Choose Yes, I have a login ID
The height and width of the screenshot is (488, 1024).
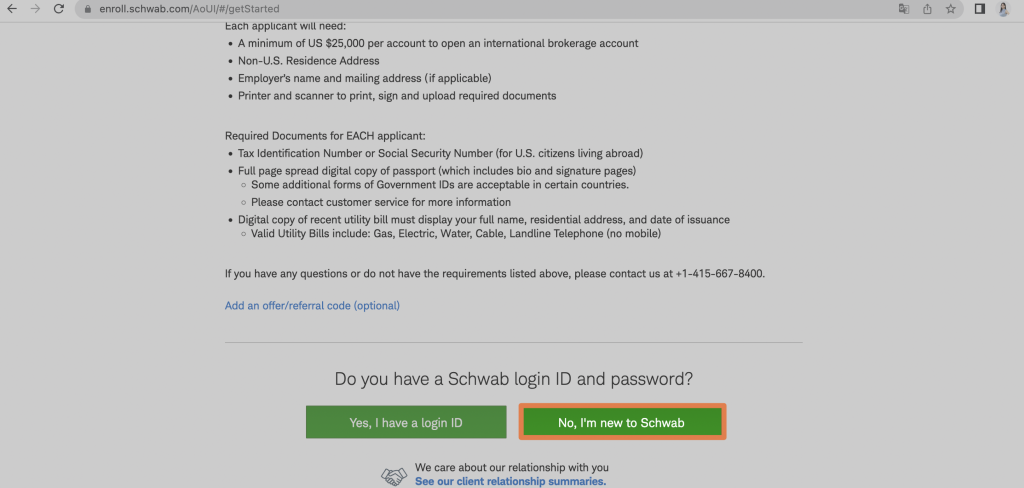[406, 423]
